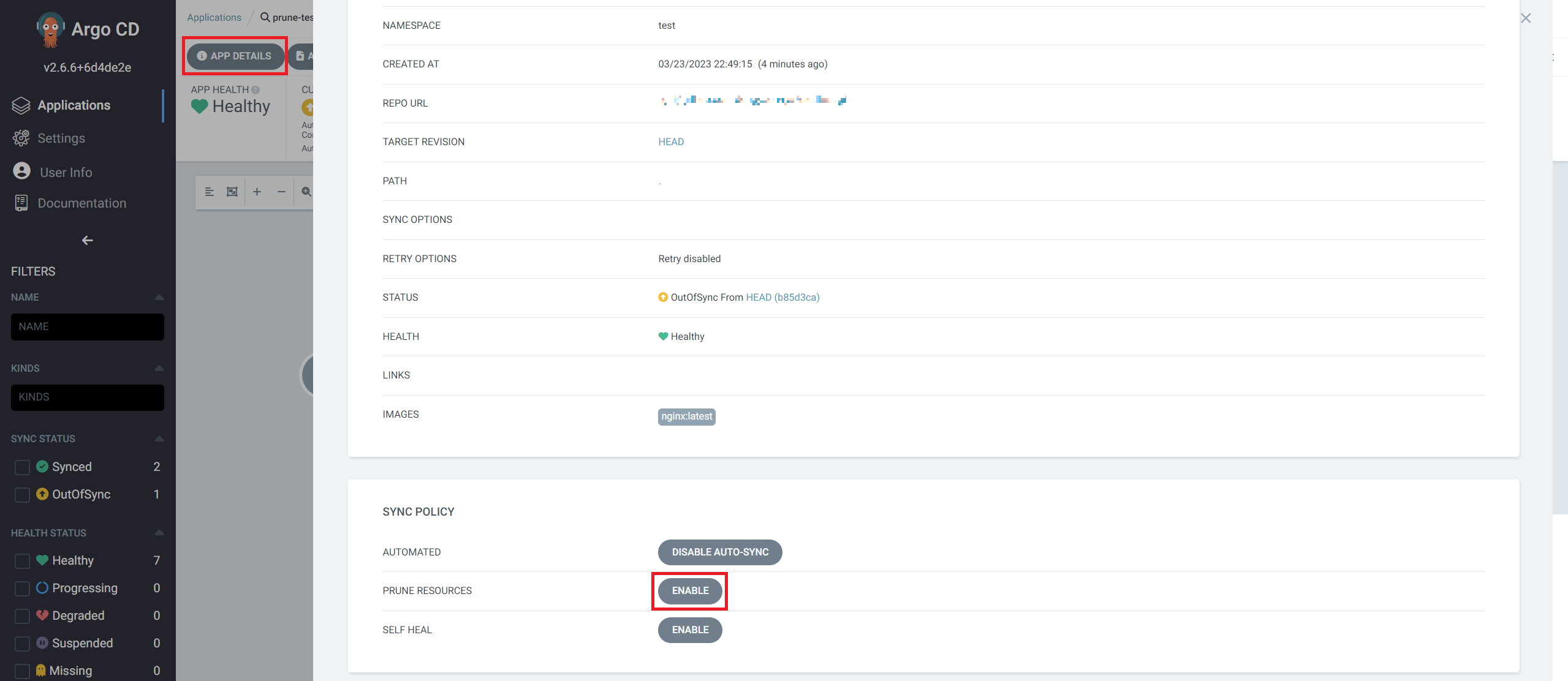Toggle the Degraded health filter checkbox
Screen dimensions: 1568x681
pos(22,616)
